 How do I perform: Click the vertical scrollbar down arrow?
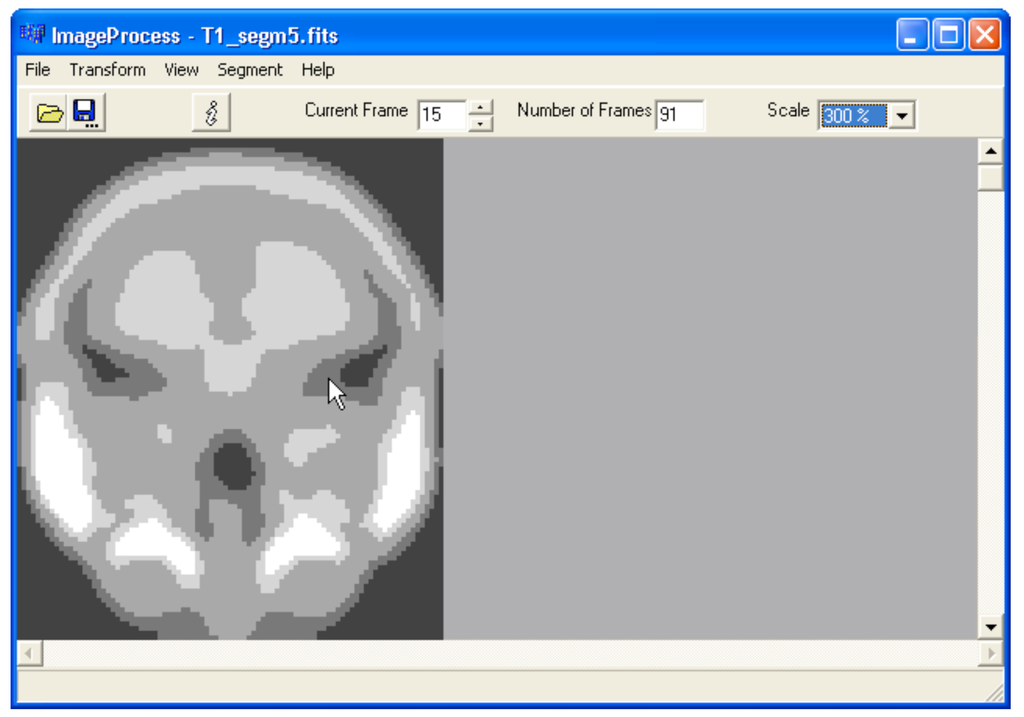point(990,627)
